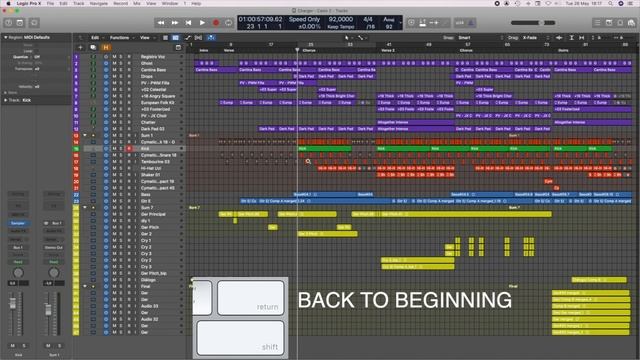Click the 4/4 time signature display
The height and width of the screenshot is (360, 640).
pos(368,19)
